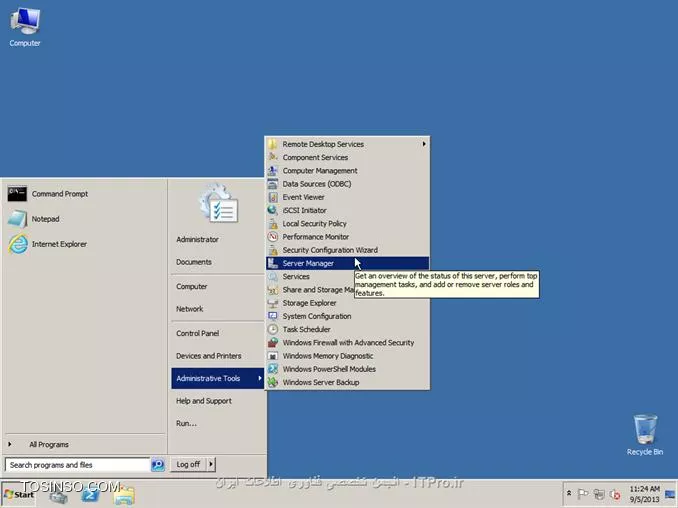Show hidden tray icons arrow
The width and height of the screenshot is (678, 508).
569,493
